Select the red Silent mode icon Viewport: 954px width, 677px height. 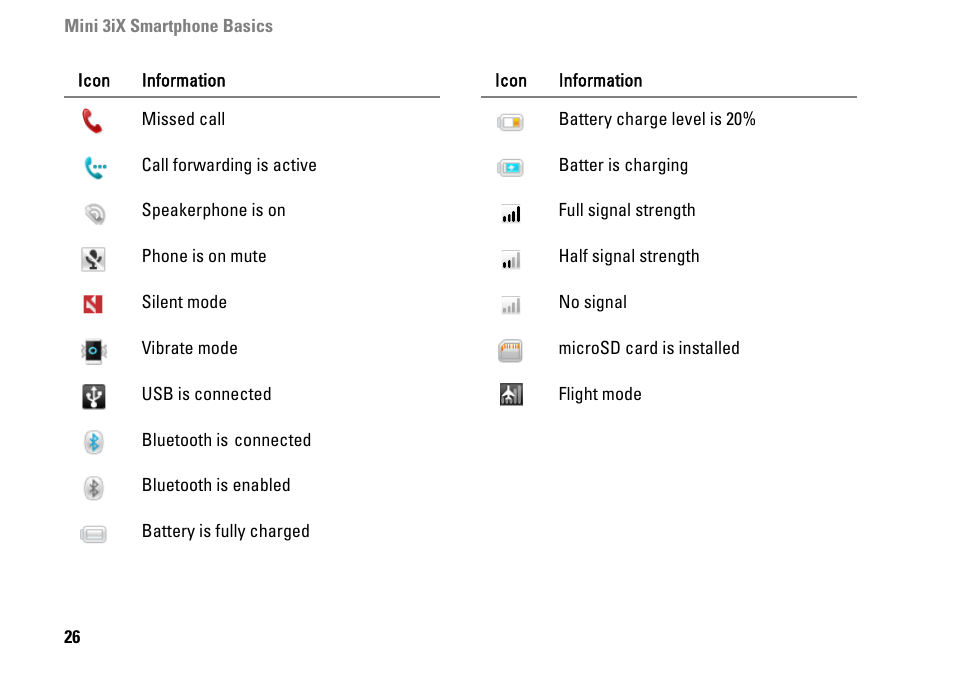[92, 304]
